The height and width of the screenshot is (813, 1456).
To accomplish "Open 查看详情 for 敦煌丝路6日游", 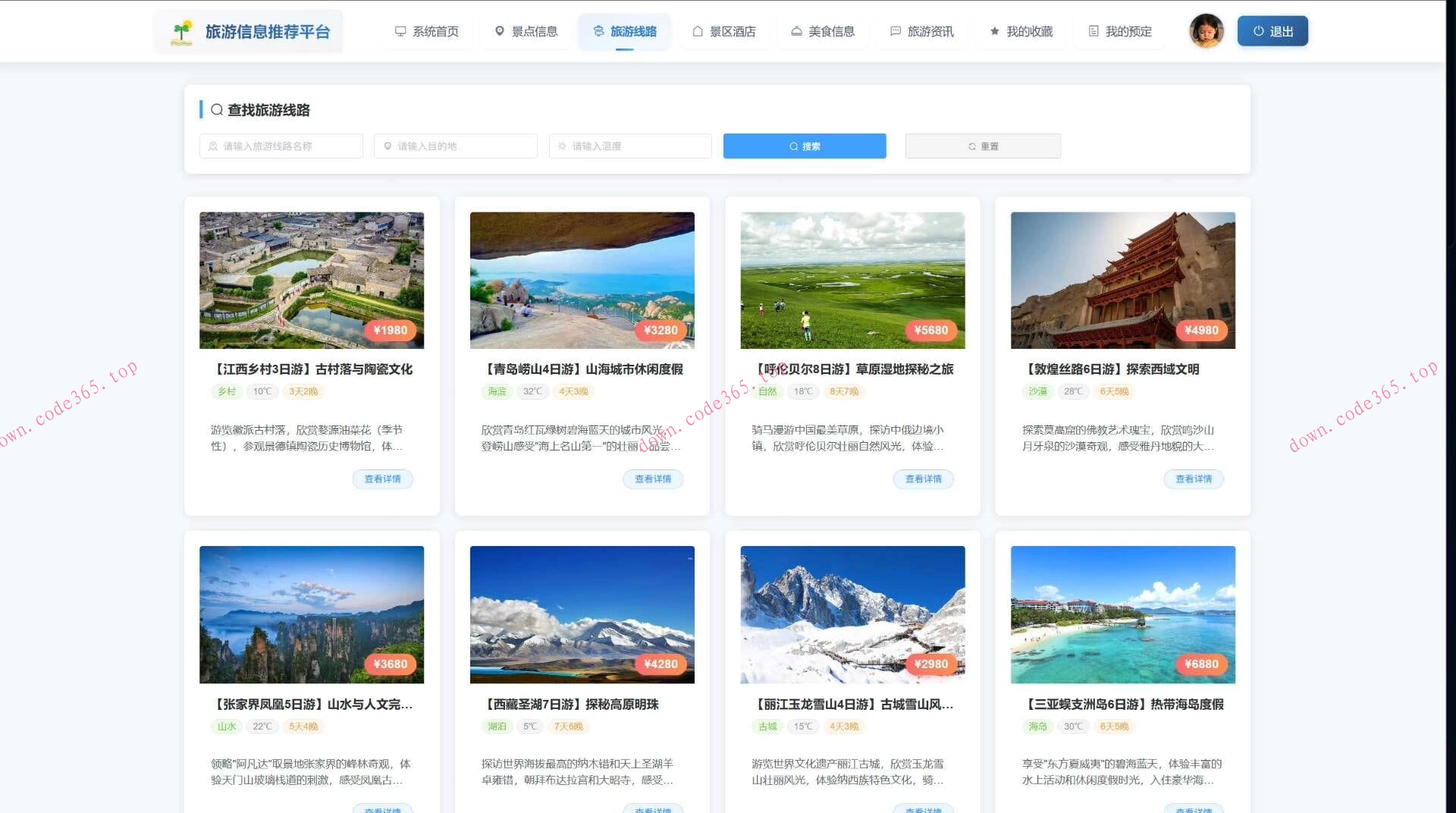I will pyautogui.click(x=1194, y=479).
